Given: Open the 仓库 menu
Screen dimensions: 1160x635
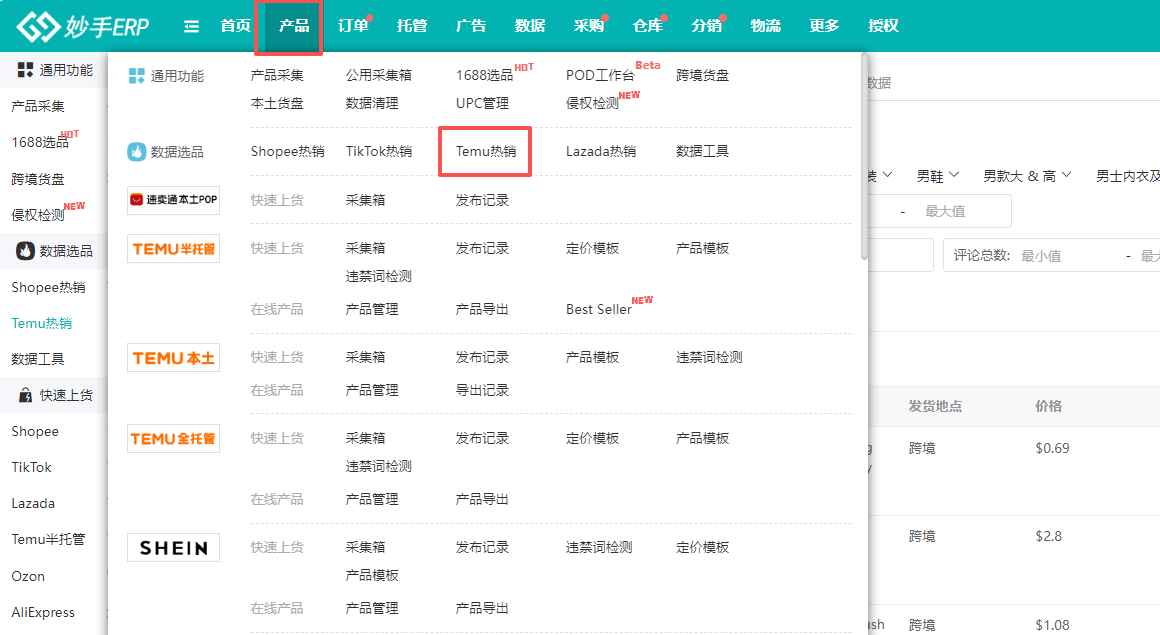Looking at the screenshot, I should click(647, 26).
